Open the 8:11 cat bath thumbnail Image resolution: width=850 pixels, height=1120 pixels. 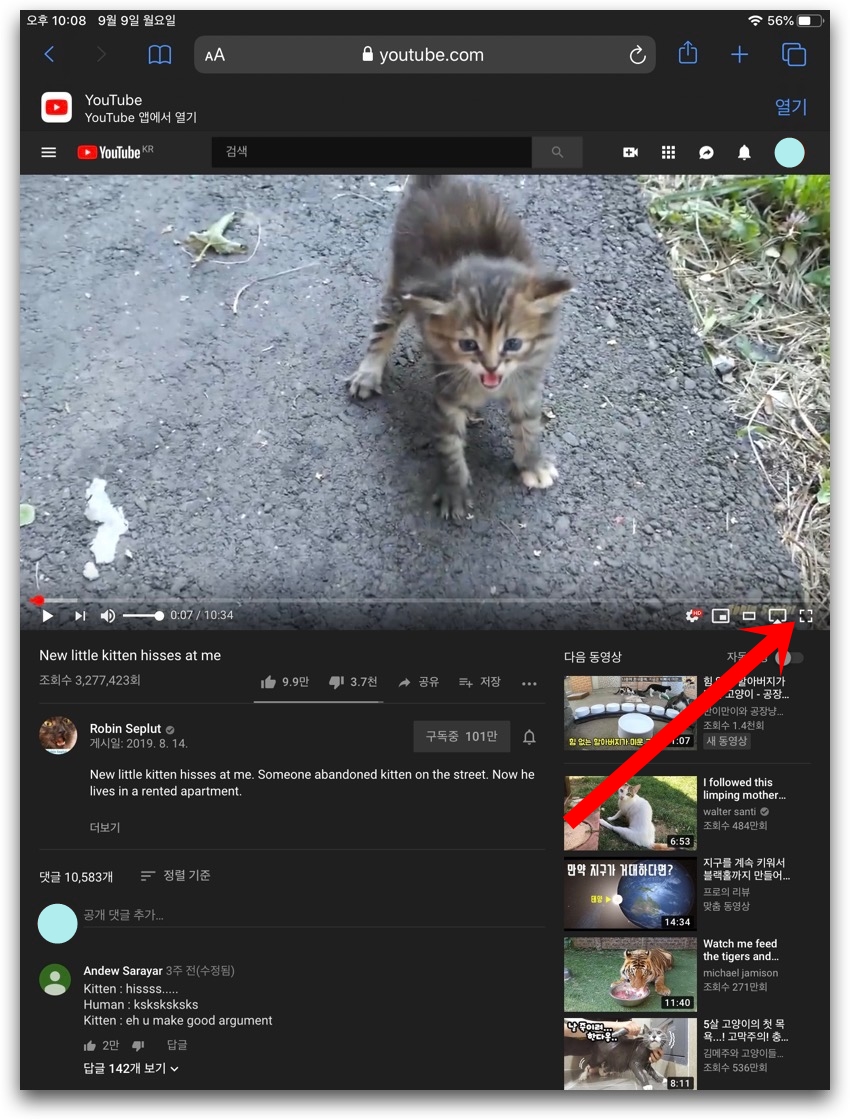click(630, 1054)
